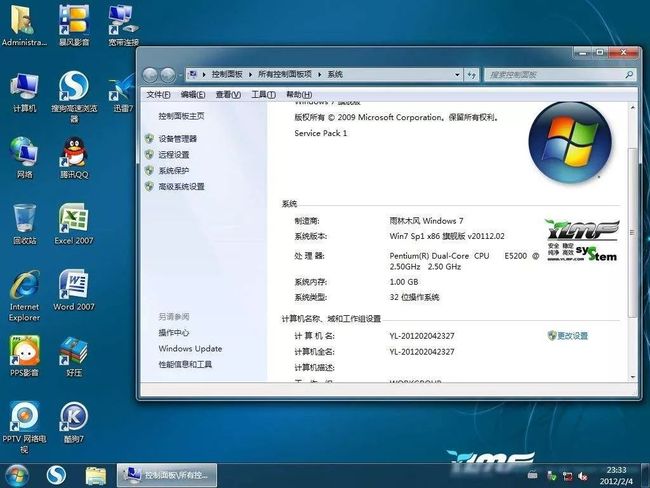Launch 腾讯QQ desktop shortcut
The width and height of the screenshot is (650, 488).
(74, 158)
